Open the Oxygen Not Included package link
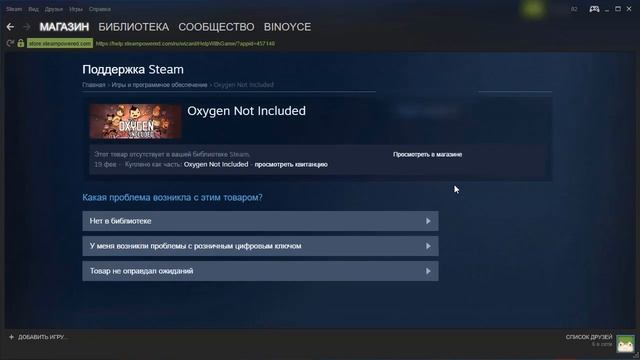The image size is (640, 360). click(x=216, y=164)
